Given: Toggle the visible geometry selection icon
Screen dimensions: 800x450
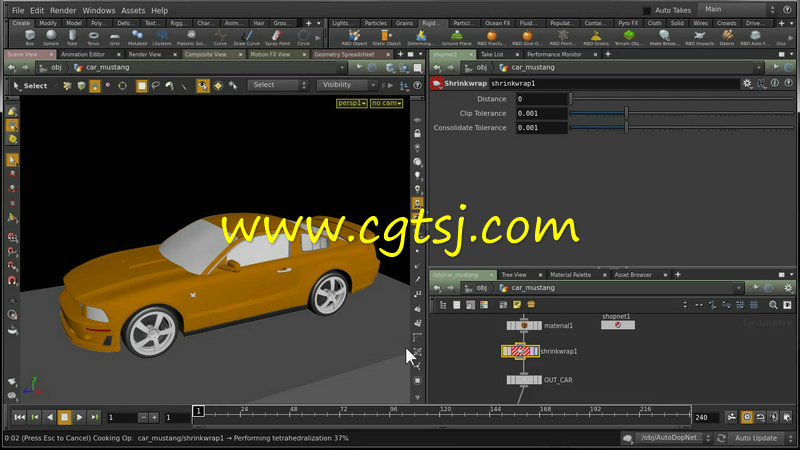Looking at the screenshot, I should [203, 86].
